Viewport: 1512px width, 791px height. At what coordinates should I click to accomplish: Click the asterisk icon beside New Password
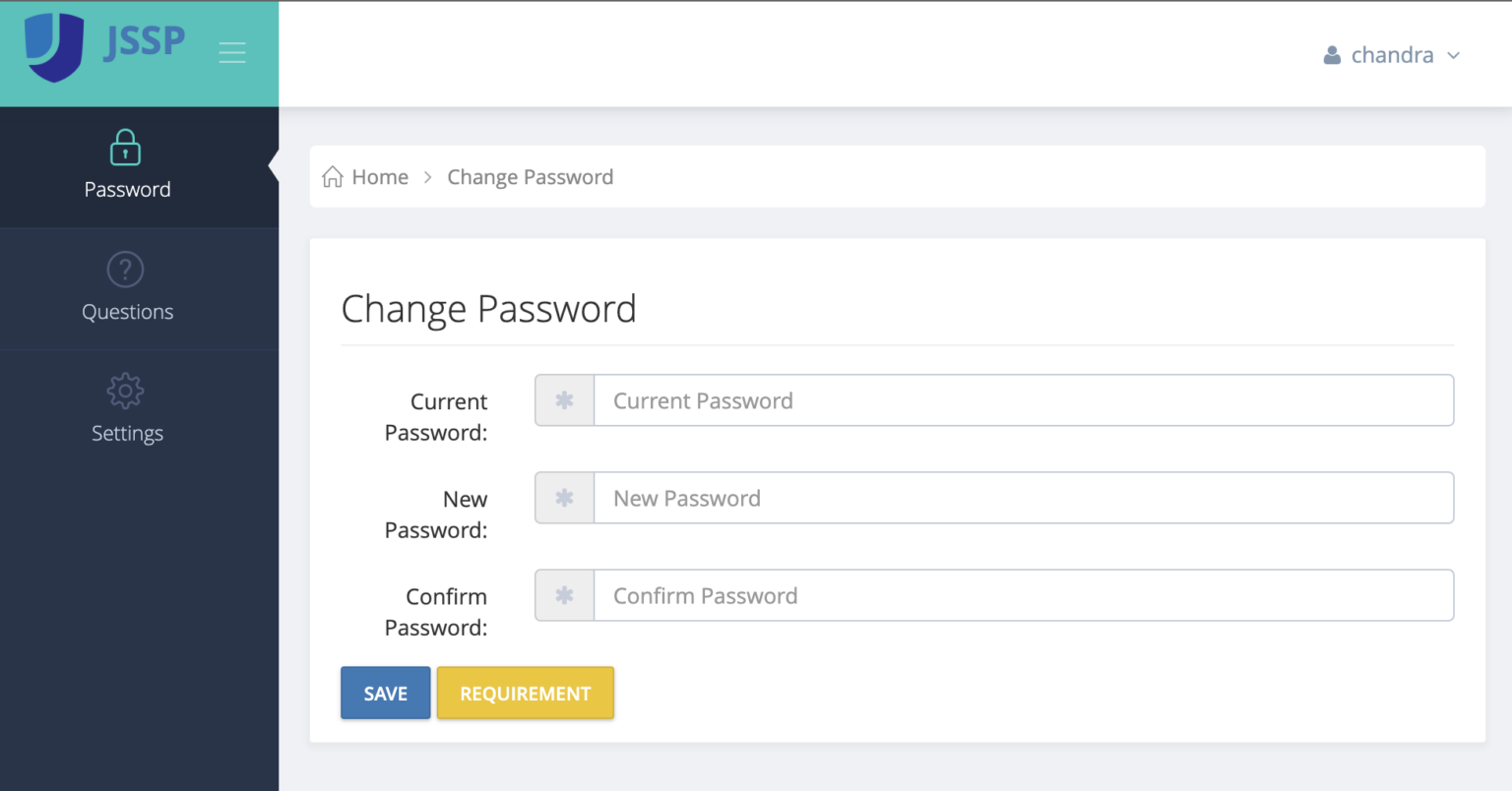point(564,498)
